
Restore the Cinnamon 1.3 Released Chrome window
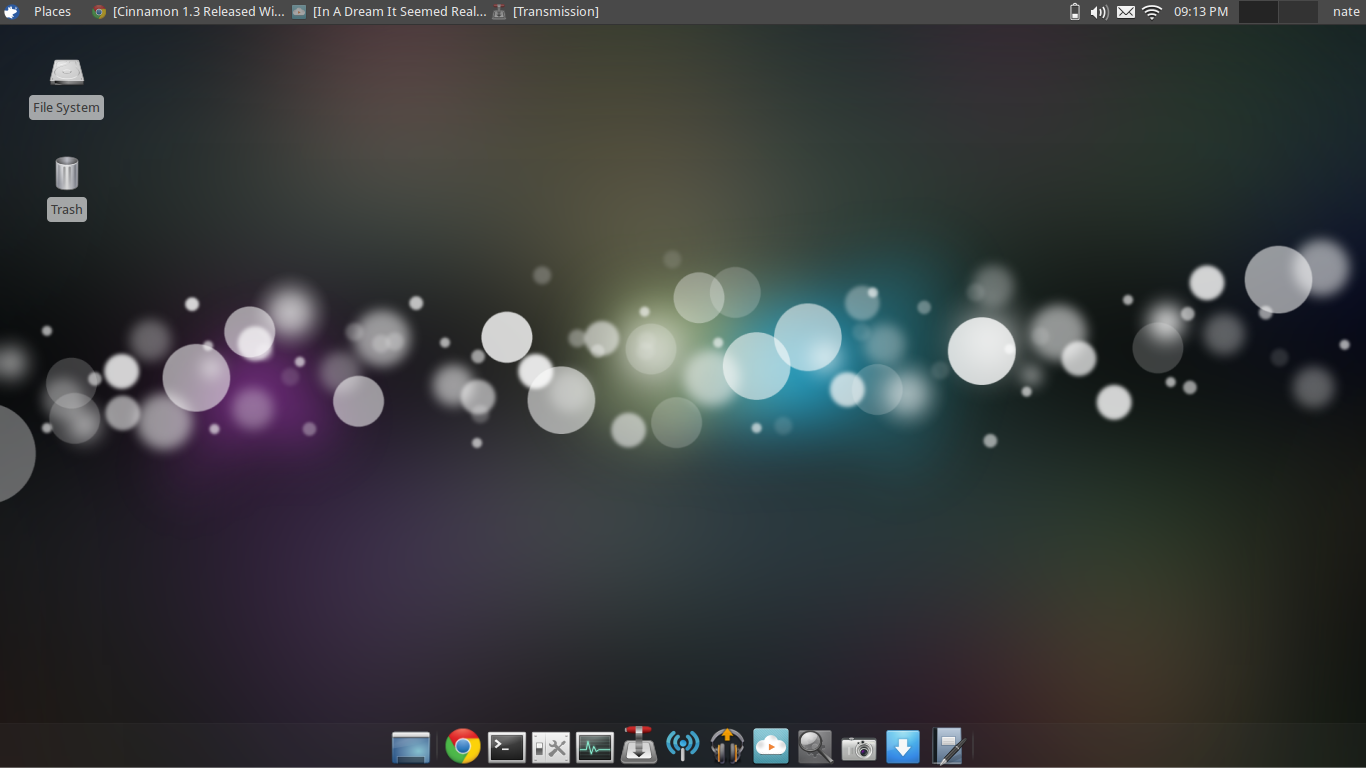pos(188,12)
